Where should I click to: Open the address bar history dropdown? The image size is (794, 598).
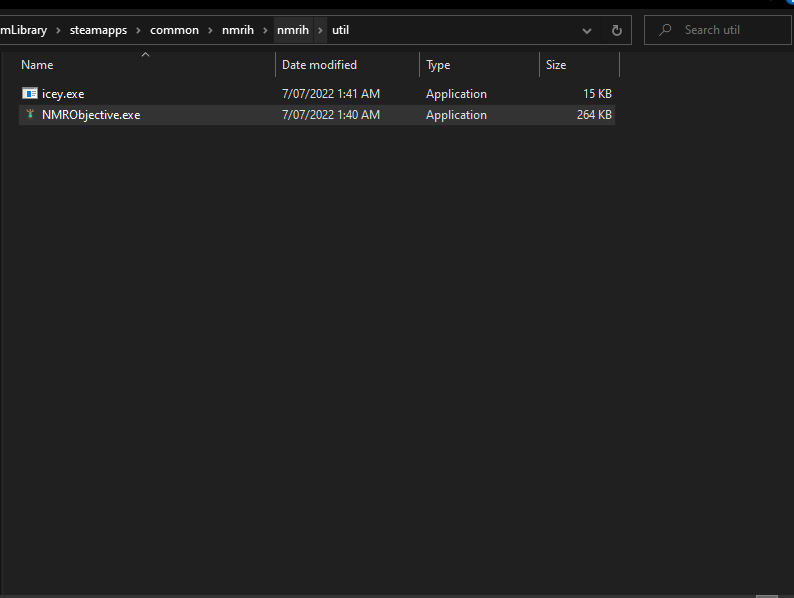587,31
